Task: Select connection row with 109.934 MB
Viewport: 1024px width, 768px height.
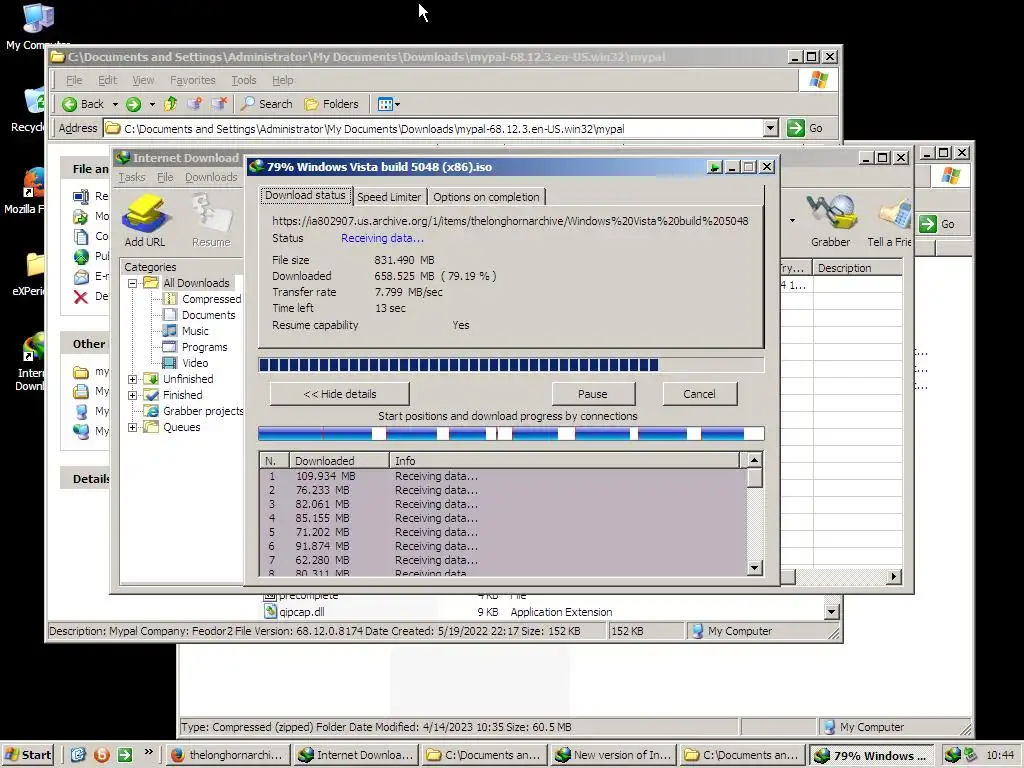Action: 503,476
